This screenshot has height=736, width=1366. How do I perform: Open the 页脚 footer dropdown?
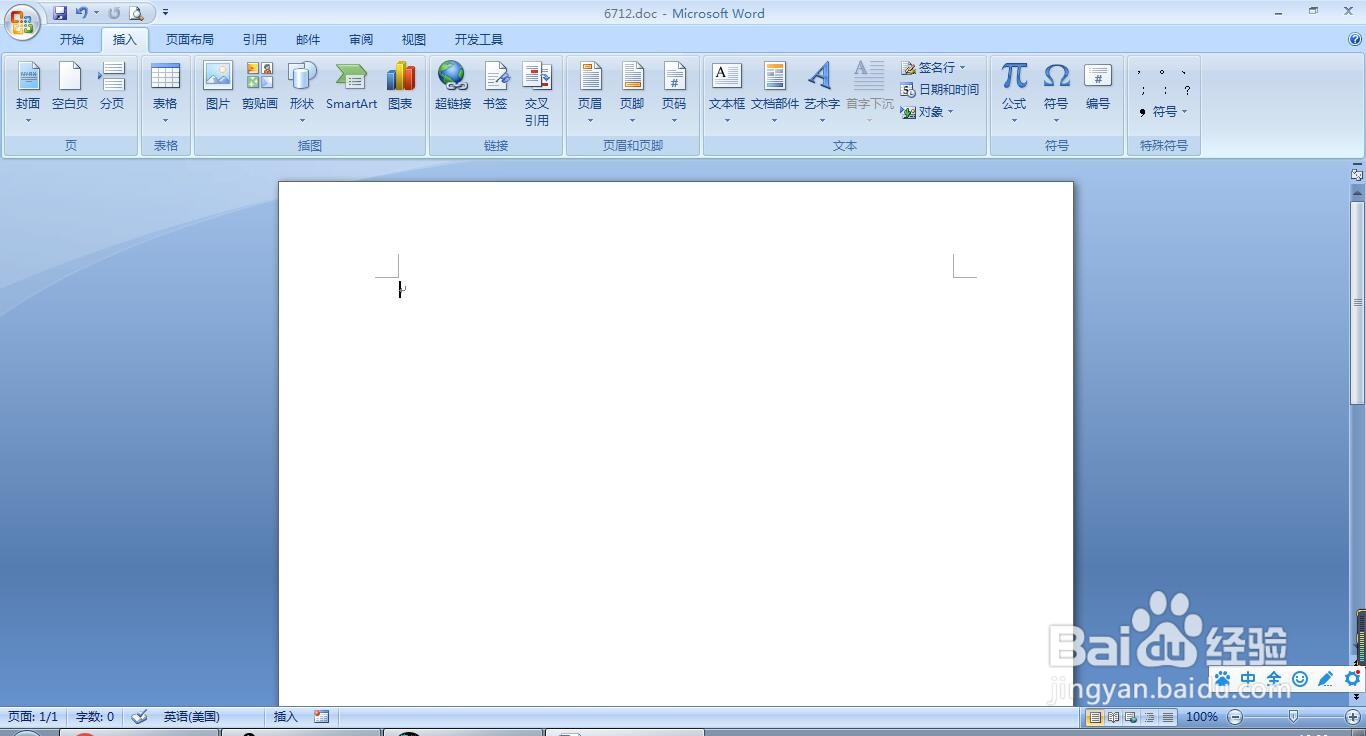[632, 93]
